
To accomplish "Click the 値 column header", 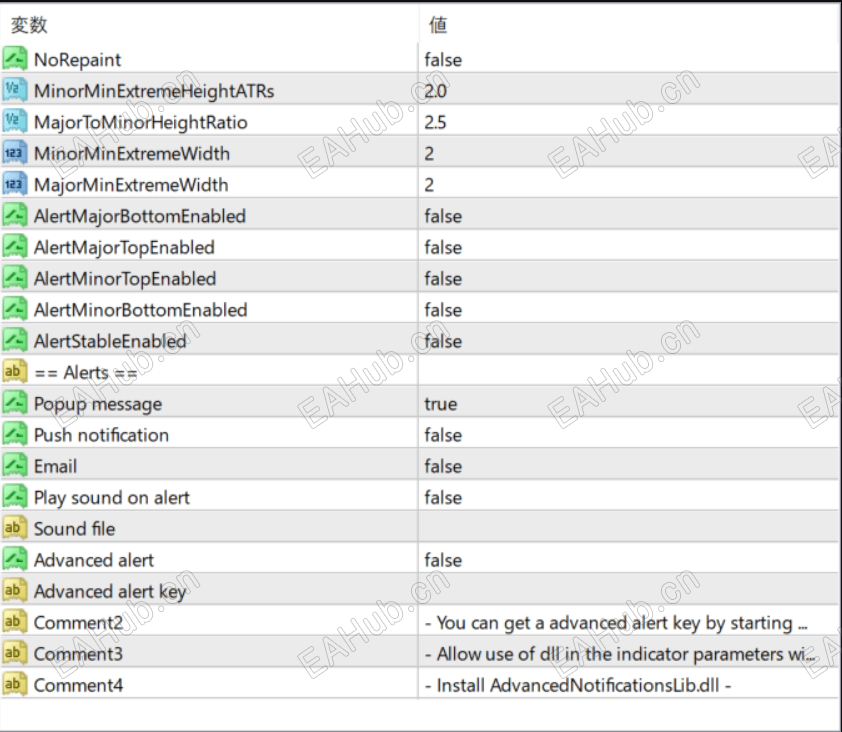I will [x=438, y=26].
